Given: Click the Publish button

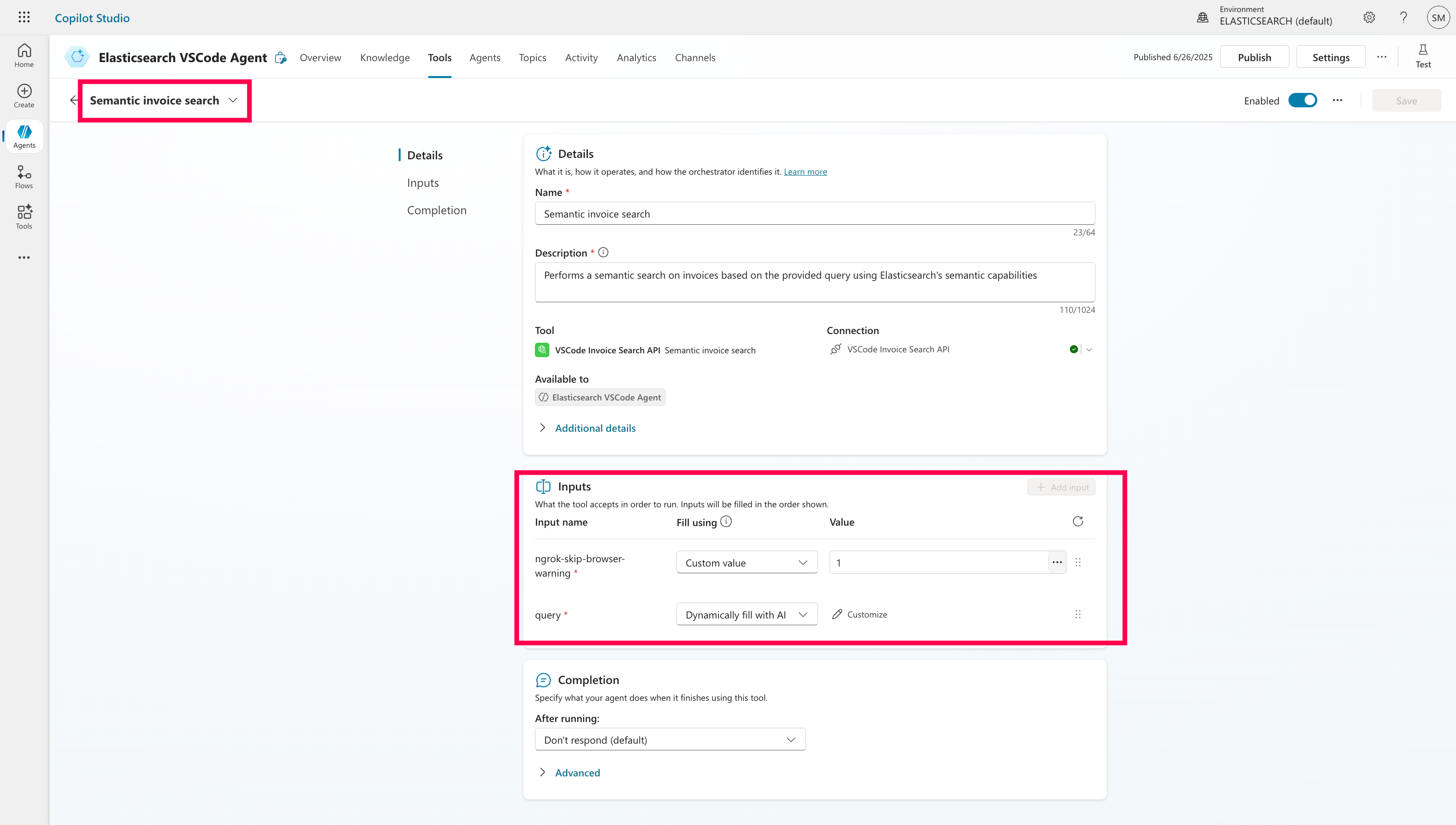Looking at the screenshot, I should pos(1254,57).
